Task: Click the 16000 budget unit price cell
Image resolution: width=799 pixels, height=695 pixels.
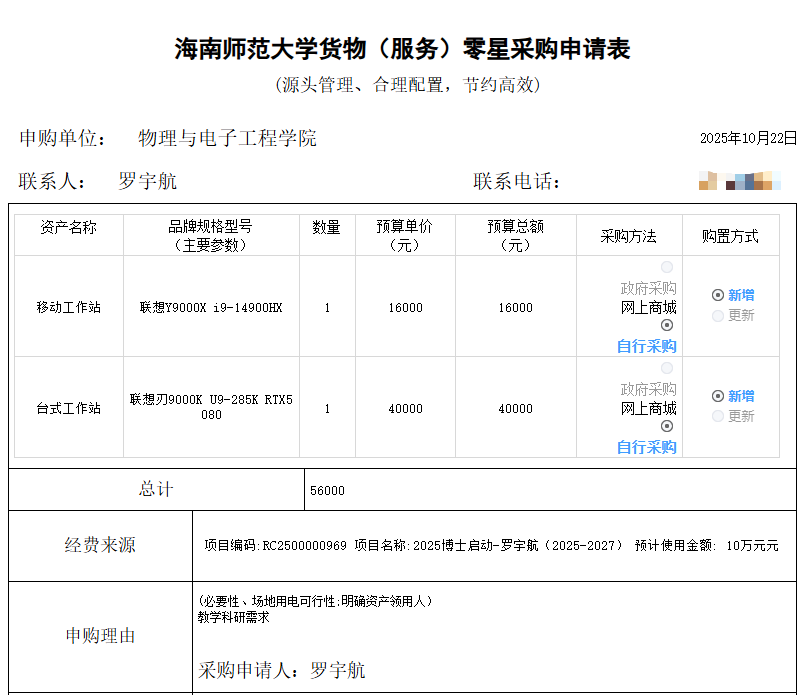Action: (x=405, y=308)
